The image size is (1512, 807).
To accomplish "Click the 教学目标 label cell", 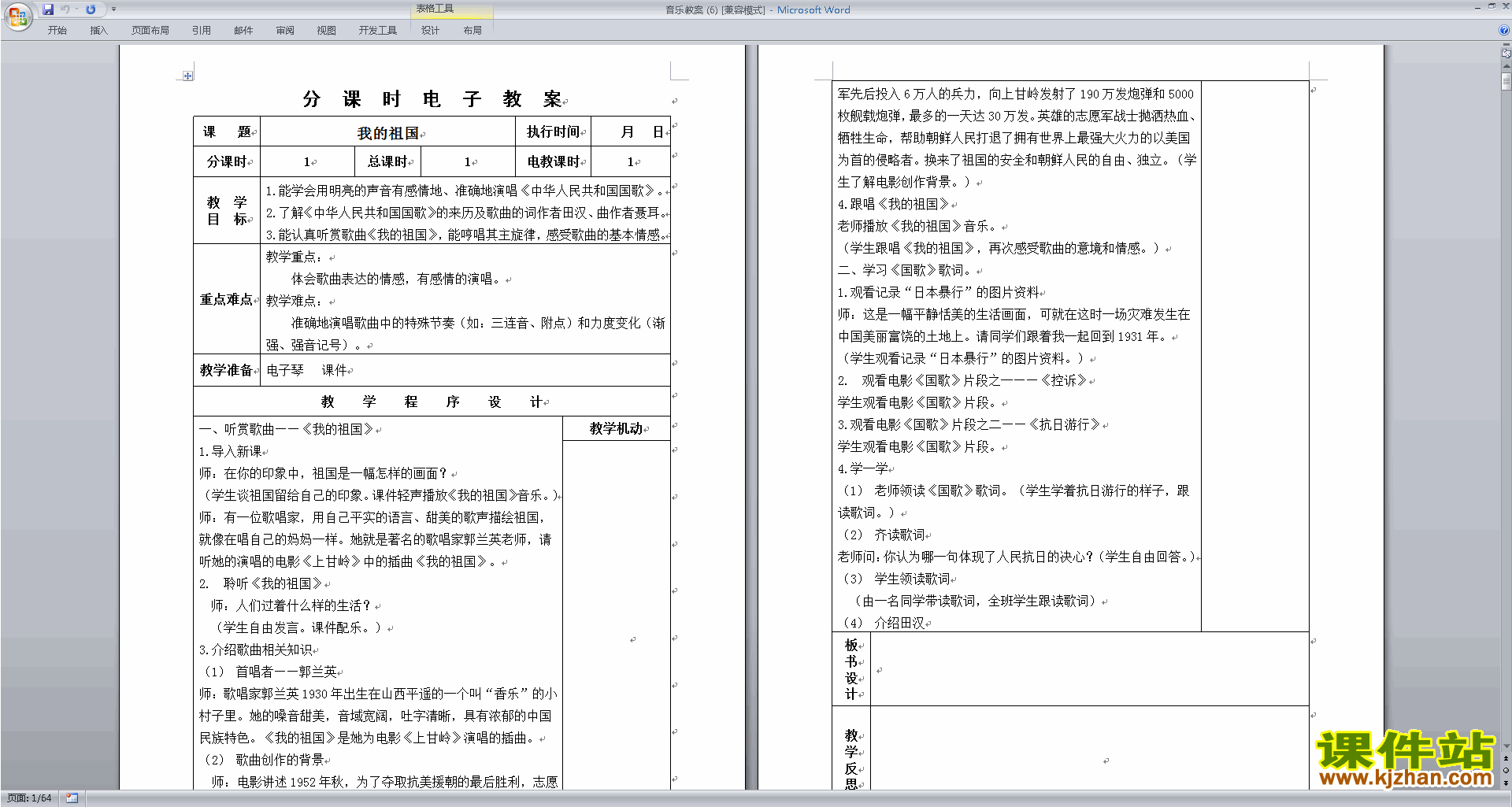I will click(227, 210).
